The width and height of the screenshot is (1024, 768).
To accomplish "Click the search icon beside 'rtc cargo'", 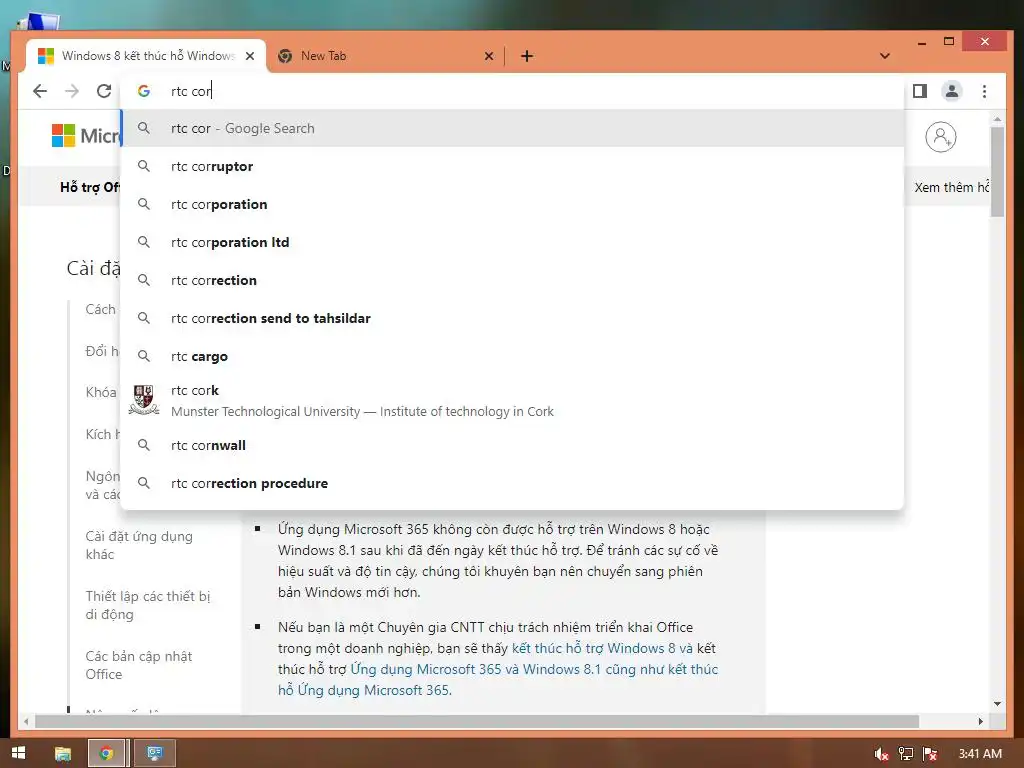I will click(x=144, y=356).
